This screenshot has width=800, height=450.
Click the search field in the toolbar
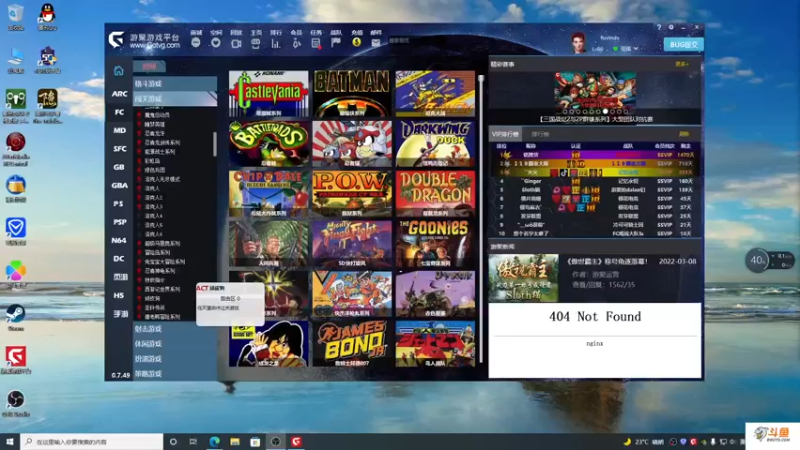(x=423, y=40)
